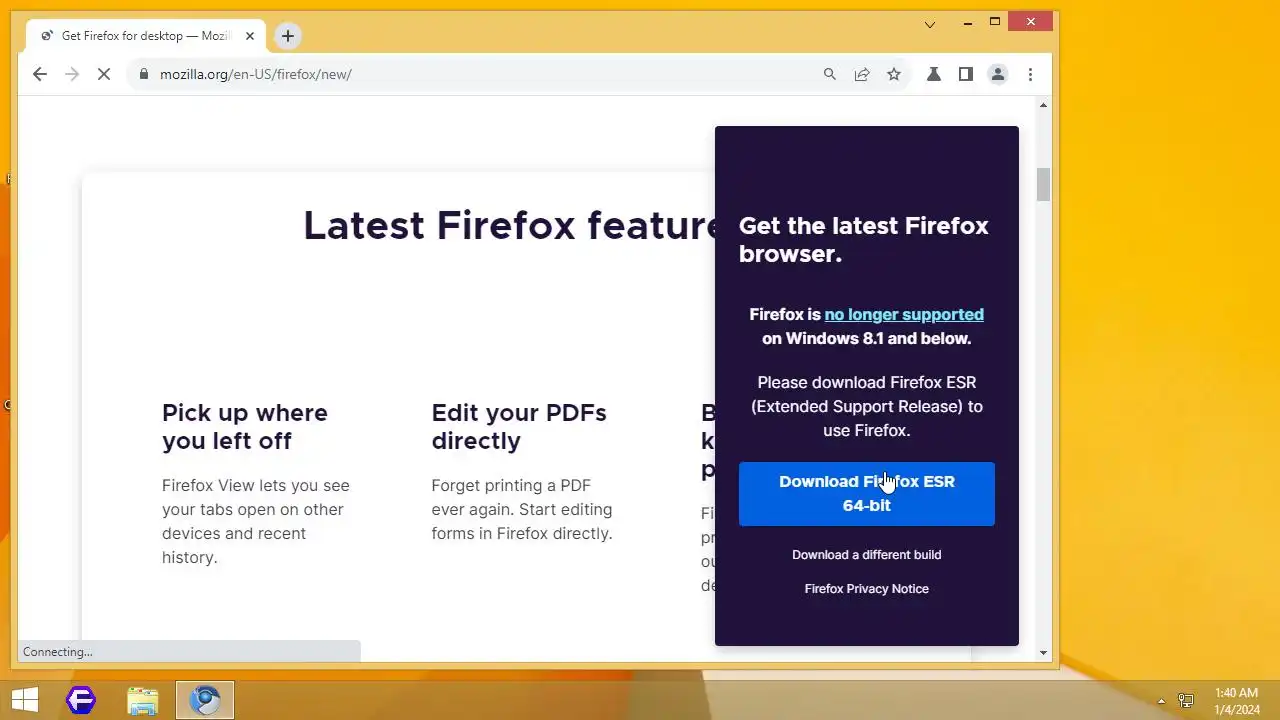Screen dimensions: 1280x720
Task: Click 'Get the latest Firefox browser.' heading
Action: (x=864, y=240)
